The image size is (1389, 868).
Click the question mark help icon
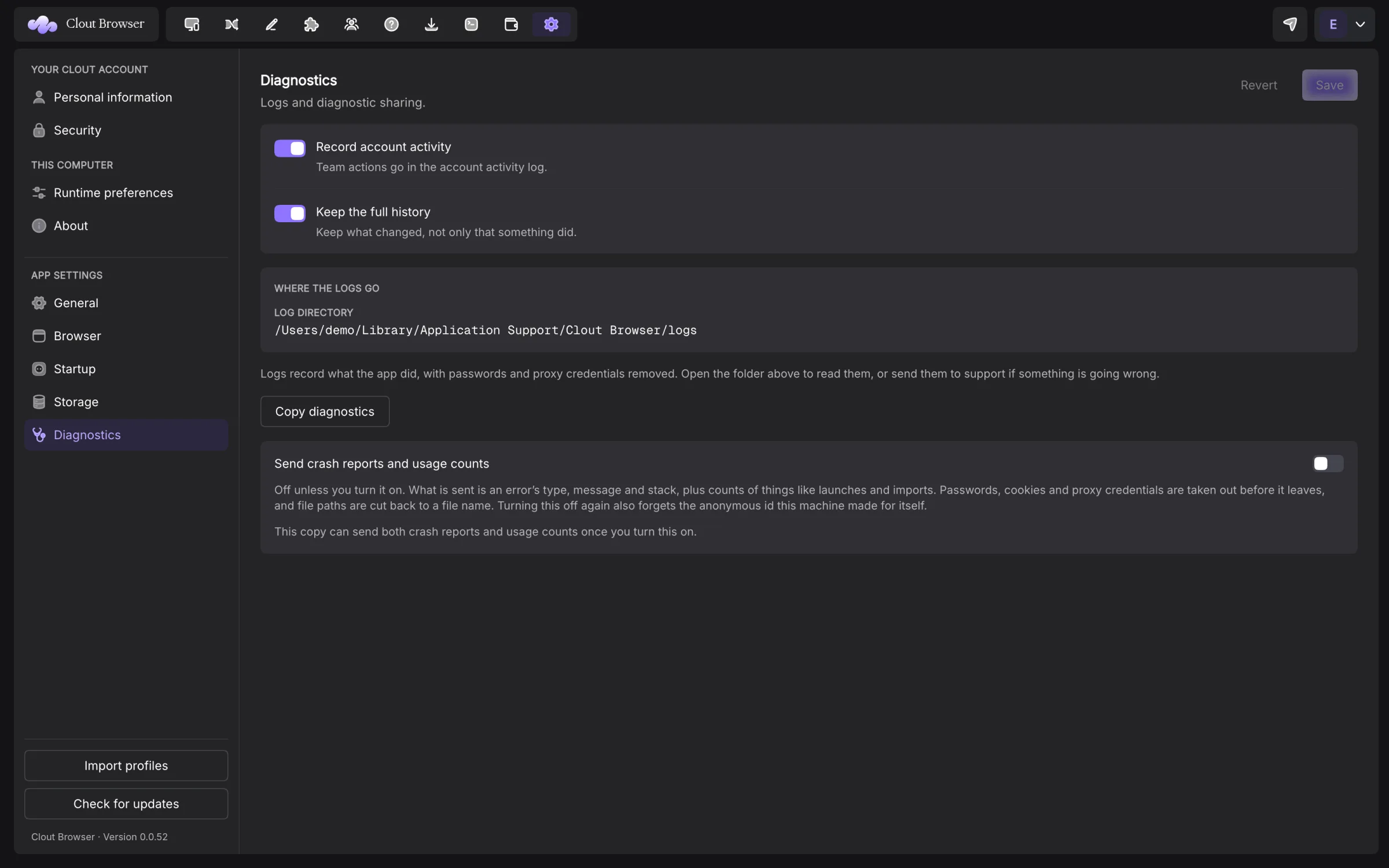coord(391,24)
